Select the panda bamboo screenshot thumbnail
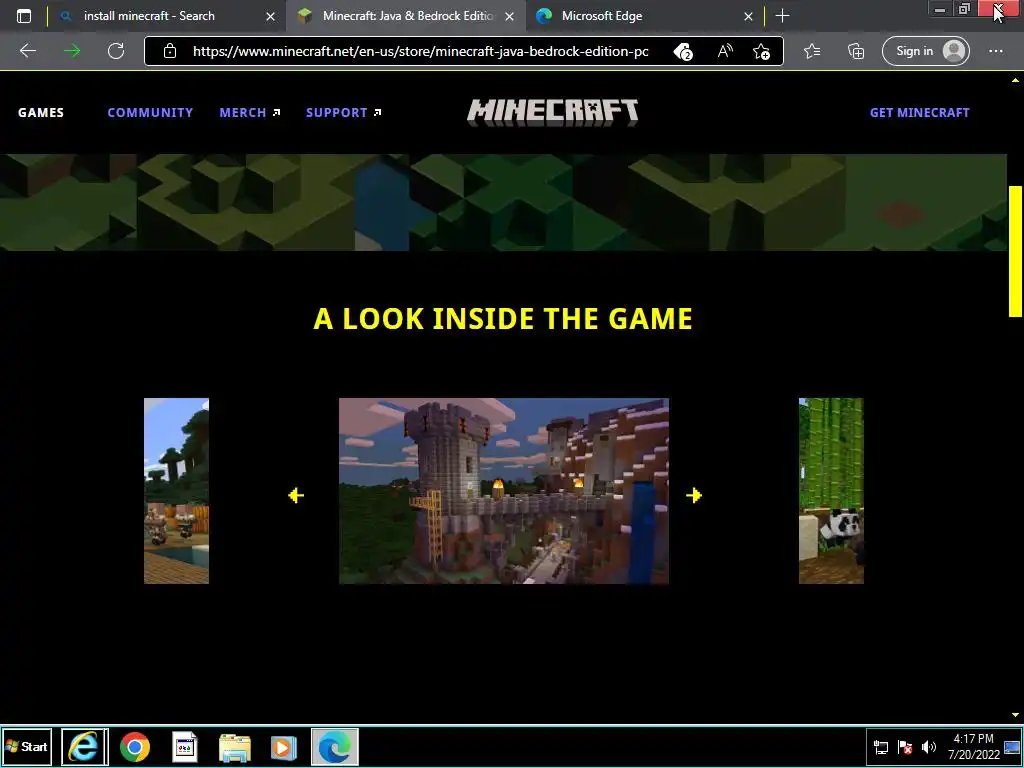Screen dimensions: 1024x768 [x=831, y=491]
